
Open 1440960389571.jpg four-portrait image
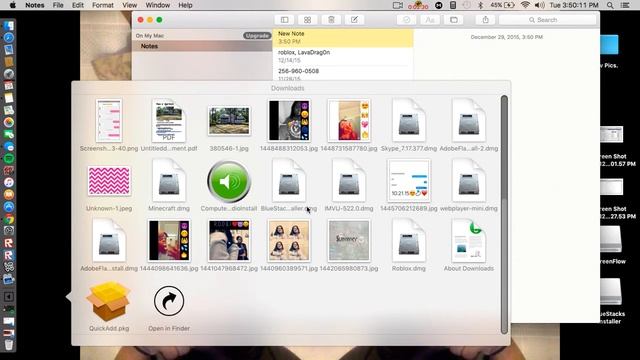(289, 245)
